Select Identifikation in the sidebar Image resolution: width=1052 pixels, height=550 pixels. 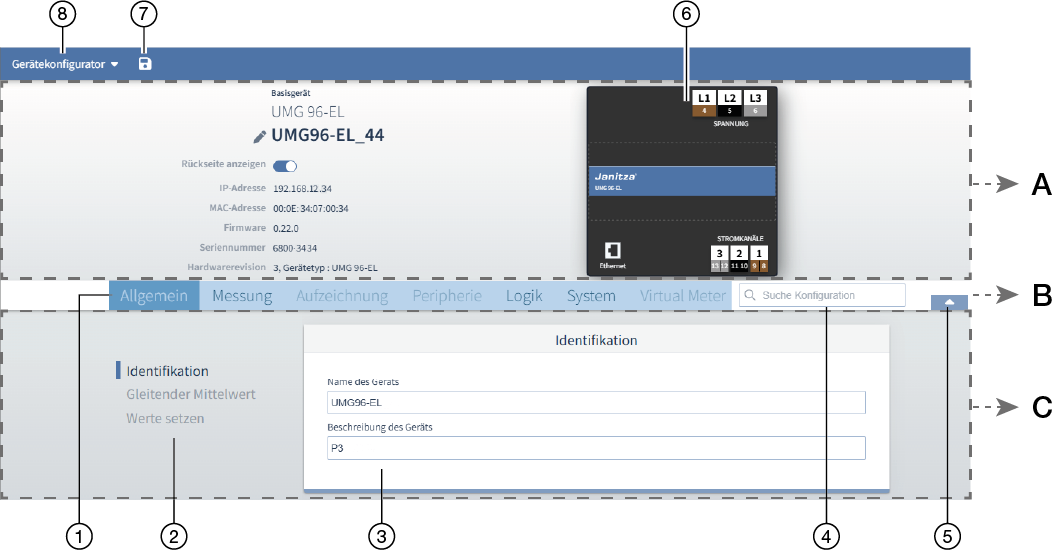click(x=167, y=371)
